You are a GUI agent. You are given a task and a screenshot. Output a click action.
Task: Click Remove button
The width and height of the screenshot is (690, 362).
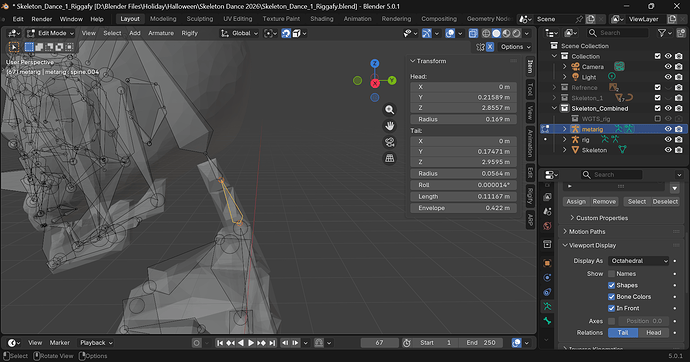pos(604,201)
